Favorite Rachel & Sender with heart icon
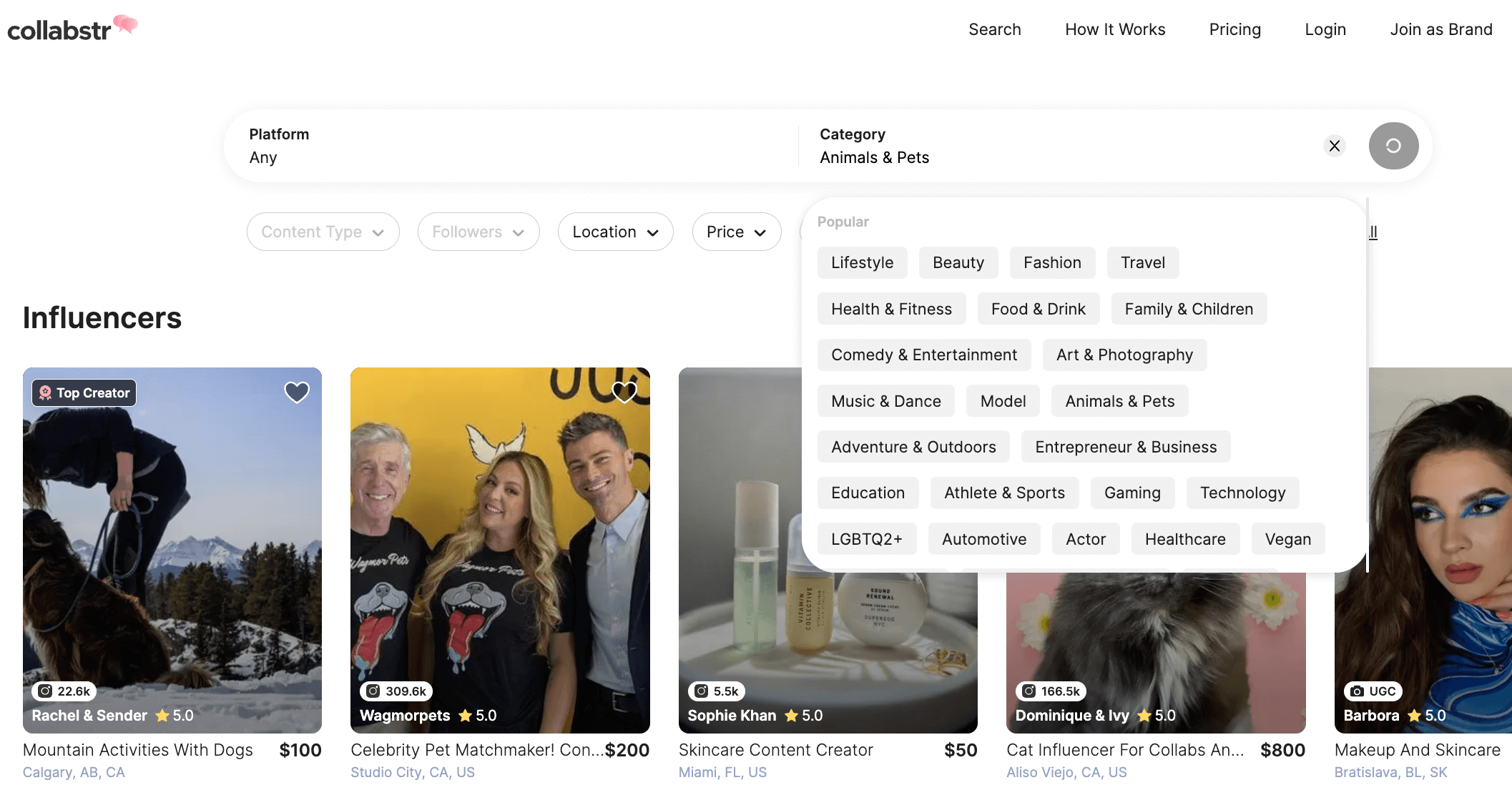This screenshot has width=1512, height=795. 297,392
